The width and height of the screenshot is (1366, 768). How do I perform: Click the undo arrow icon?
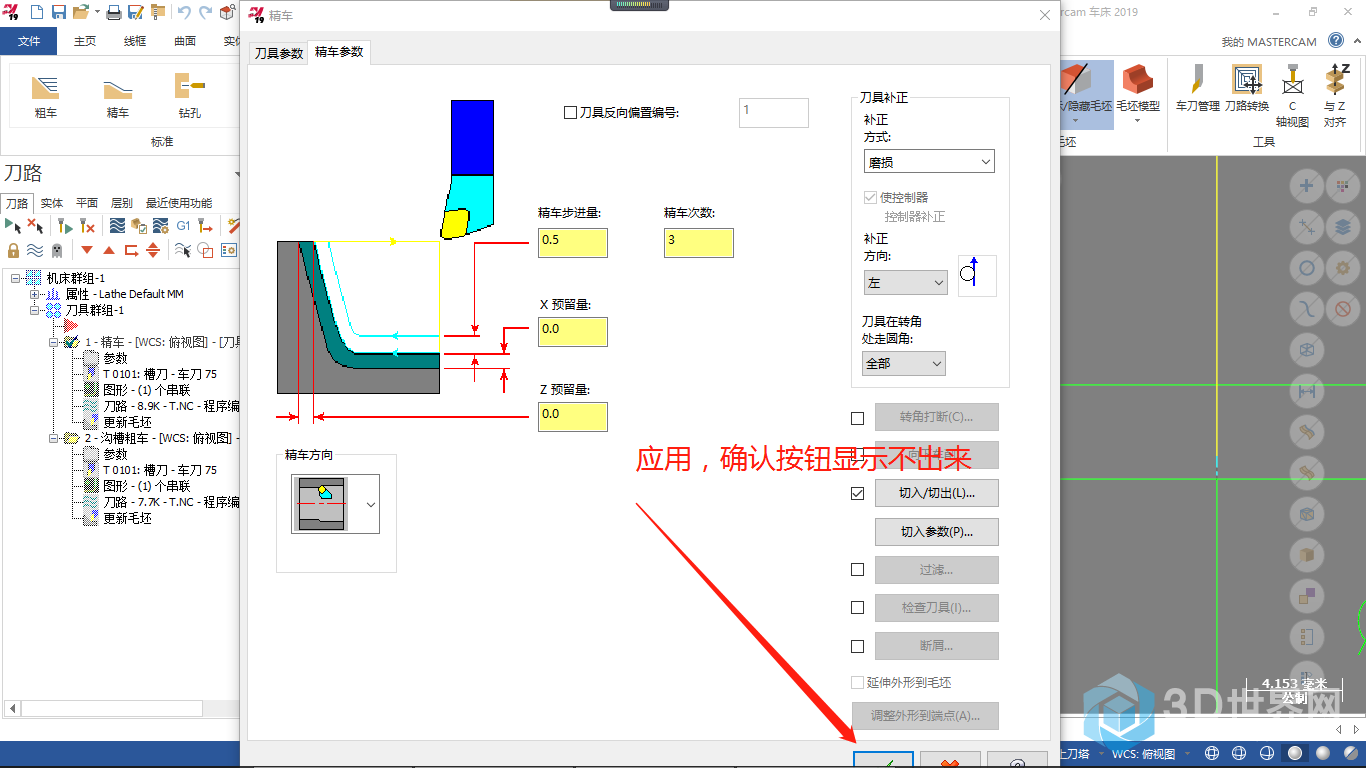tap(184, 13)
